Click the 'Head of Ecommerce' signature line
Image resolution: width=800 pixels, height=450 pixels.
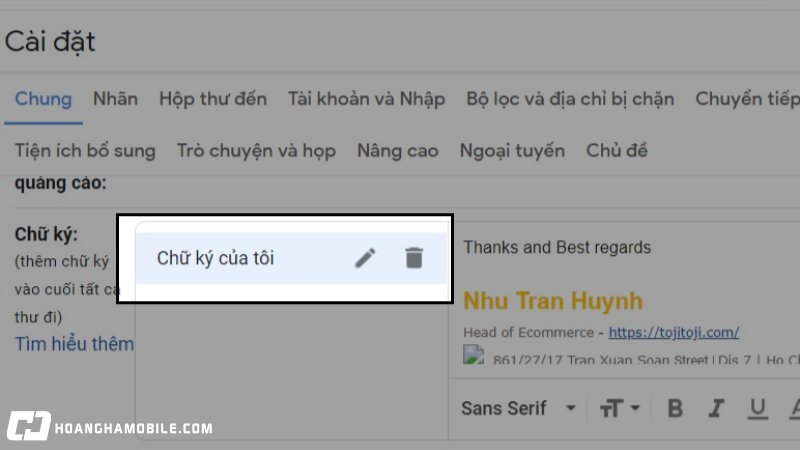[529, 333]
